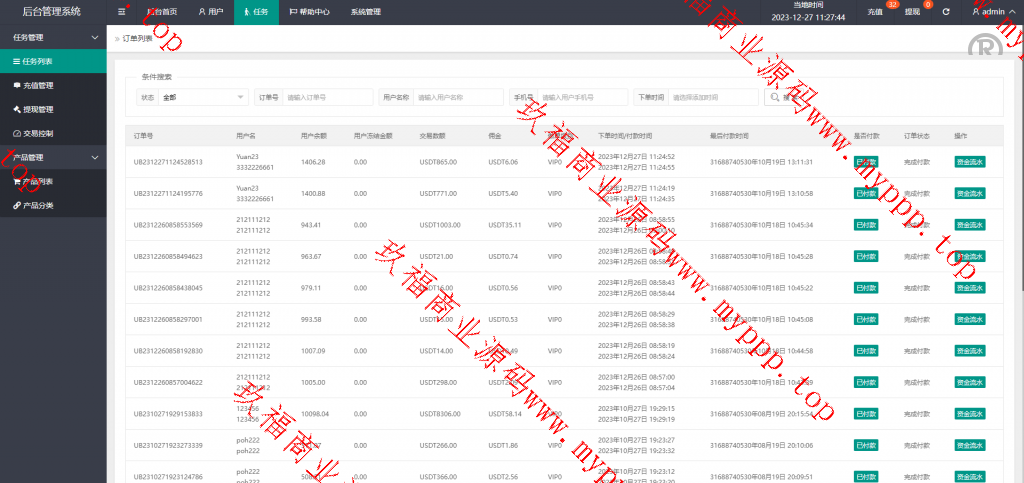The image size is (1024, 483).
Task: Click the hamburger sidebar toggle icon
Action: tap(122, 12)
